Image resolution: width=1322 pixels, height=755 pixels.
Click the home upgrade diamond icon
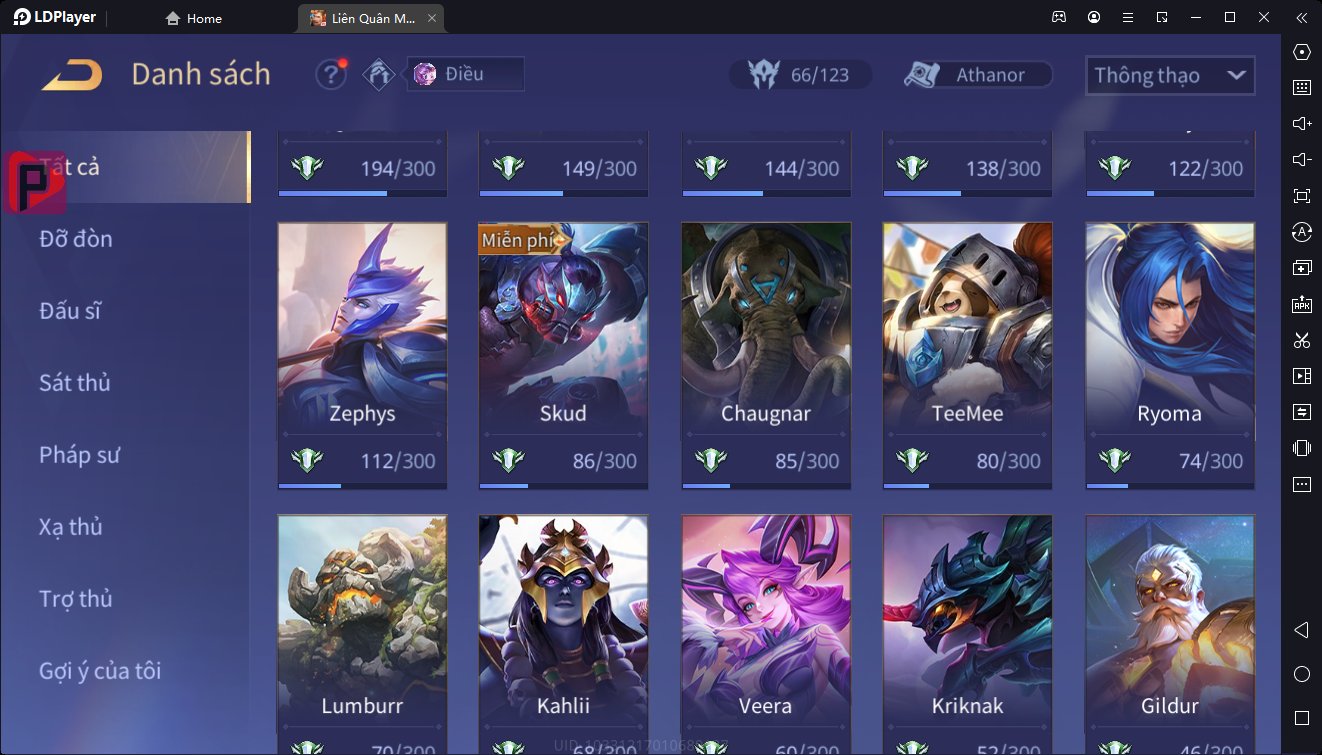pyautogui.click(x=379, y=75)
